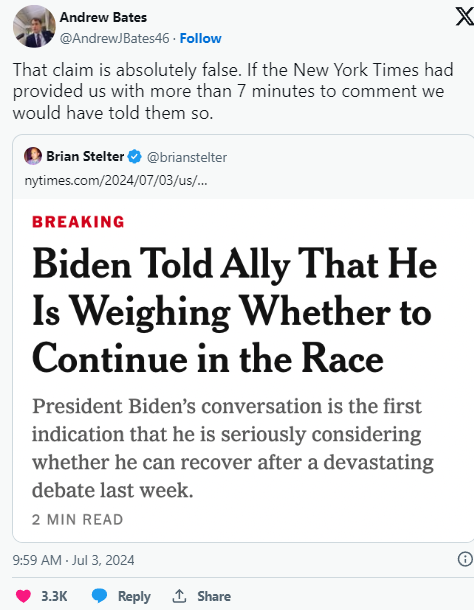Open the nytimes.com article link
The image size is (474, 610).
[116, 181]
